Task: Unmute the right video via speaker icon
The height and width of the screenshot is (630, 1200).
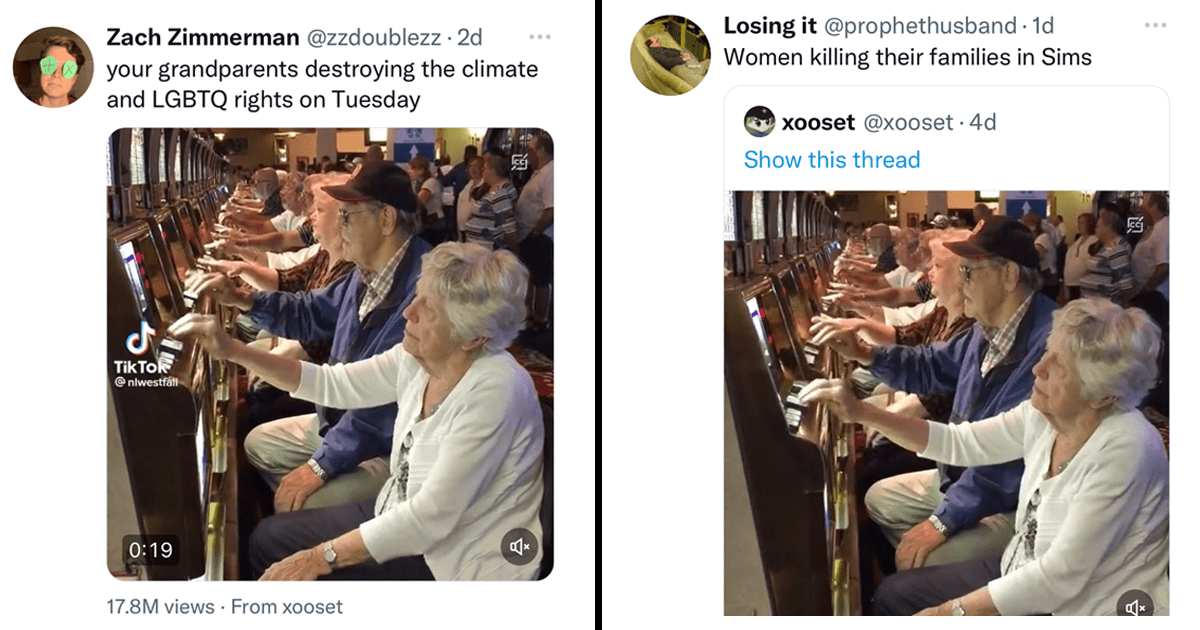Action: (x=1135, y=605)
